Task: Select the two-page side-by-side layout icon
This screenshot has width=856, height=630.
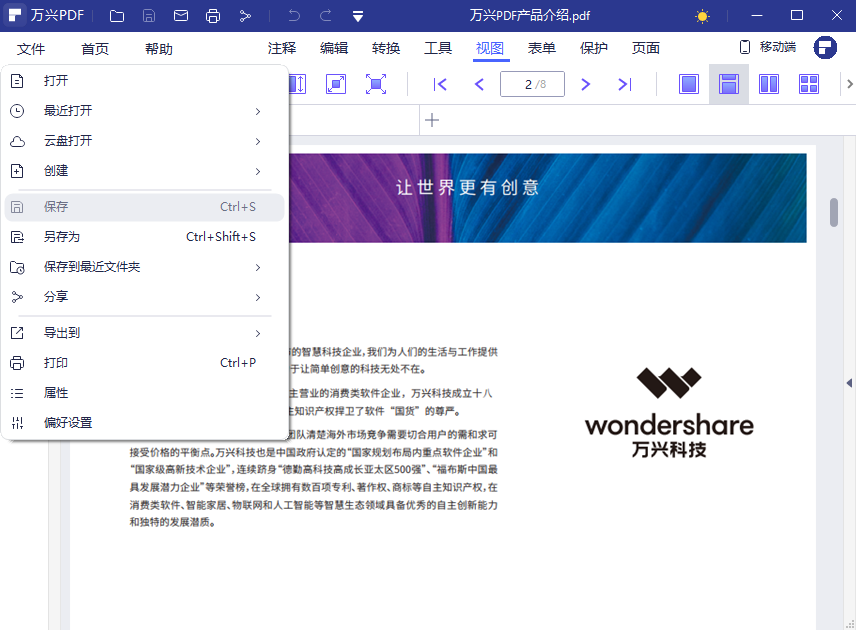Action: pyautogui.click(x=768, y=84)
